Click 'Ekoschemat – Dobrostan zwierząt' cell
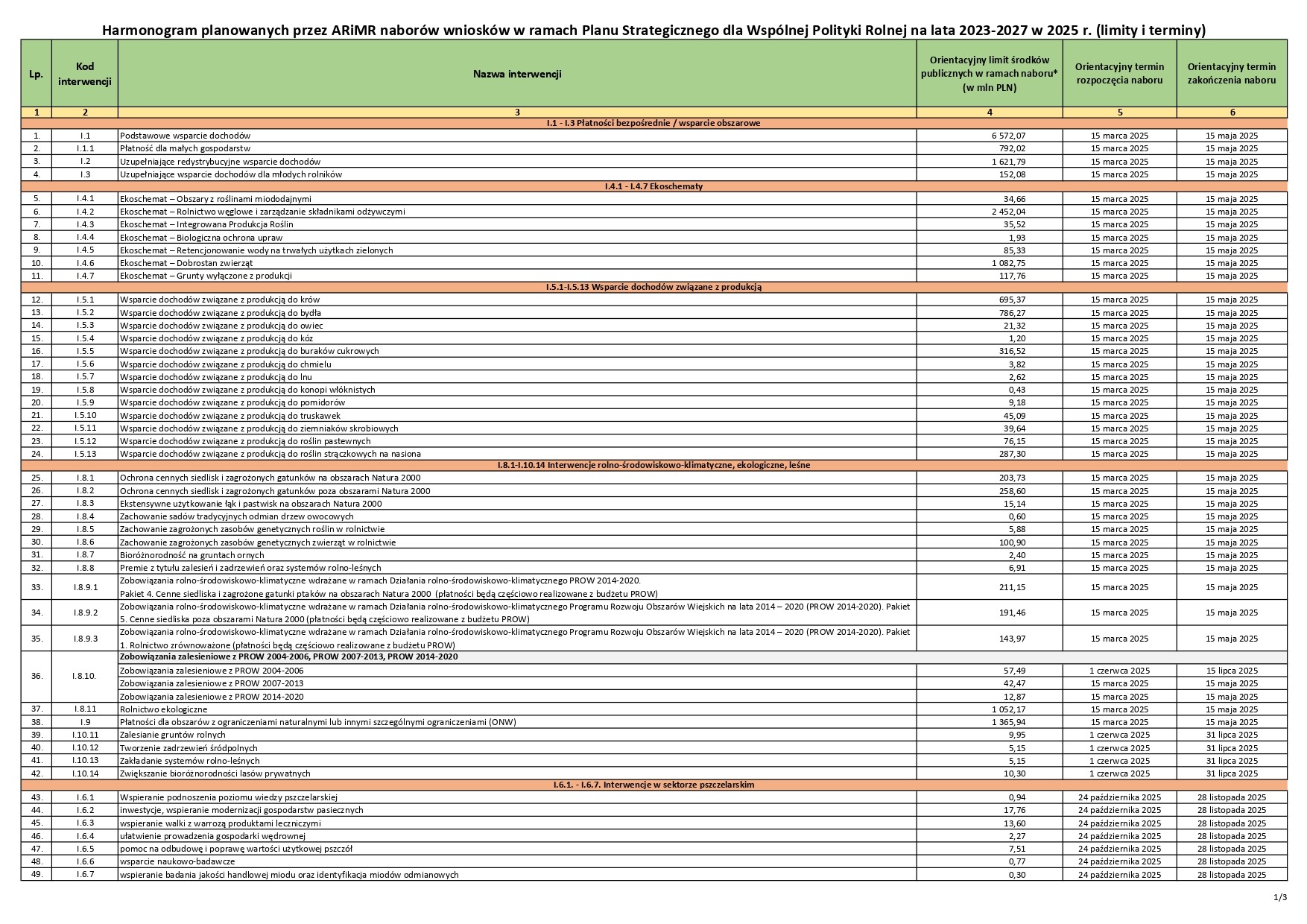This screenshot has width=1307, height=924. click(x=186, y=263)
